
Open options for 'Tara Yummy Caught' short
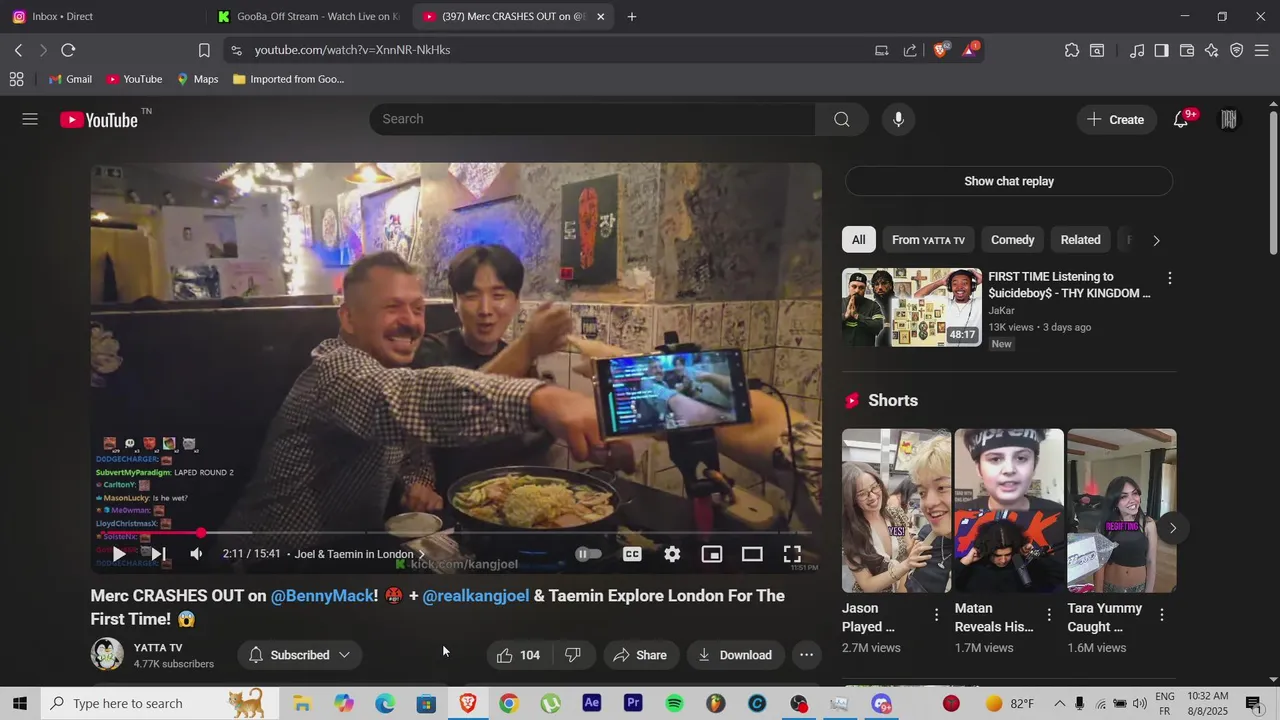(x=1162, y=615)
